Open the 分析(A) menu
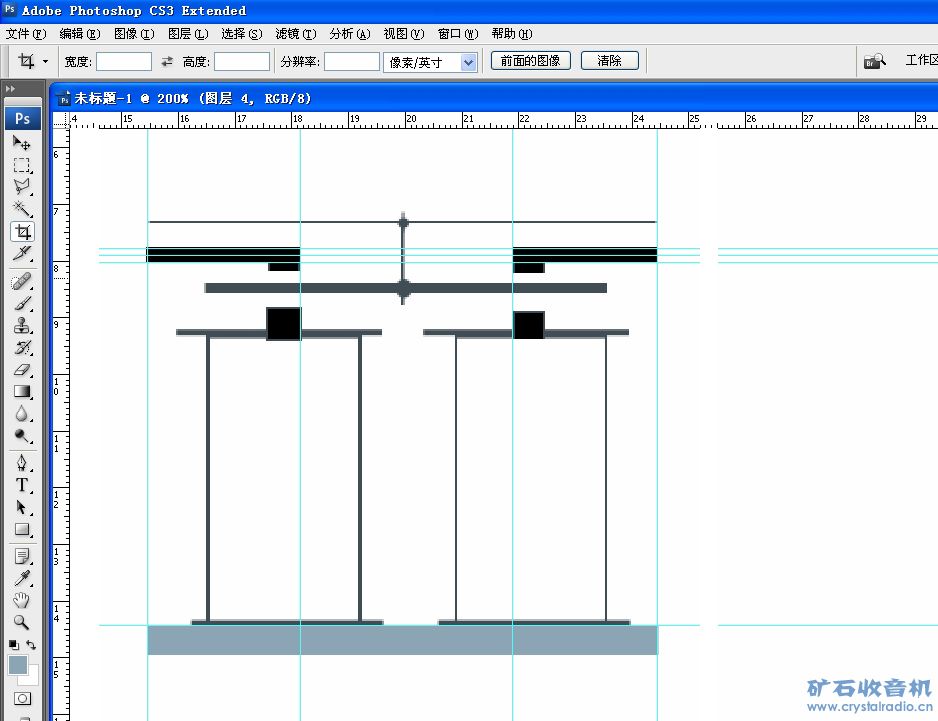The width and height of the screenshot is (938, 721). point(350,34)
